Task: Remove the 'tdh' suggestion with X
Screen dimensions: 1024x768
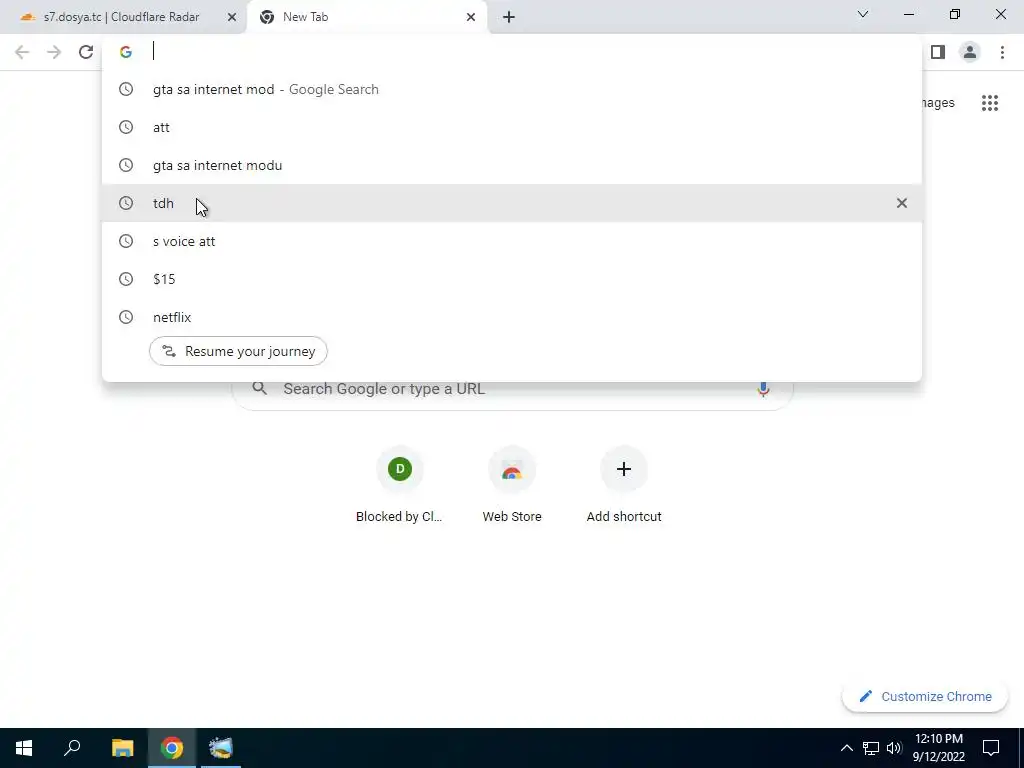Action: pos(901,203)
